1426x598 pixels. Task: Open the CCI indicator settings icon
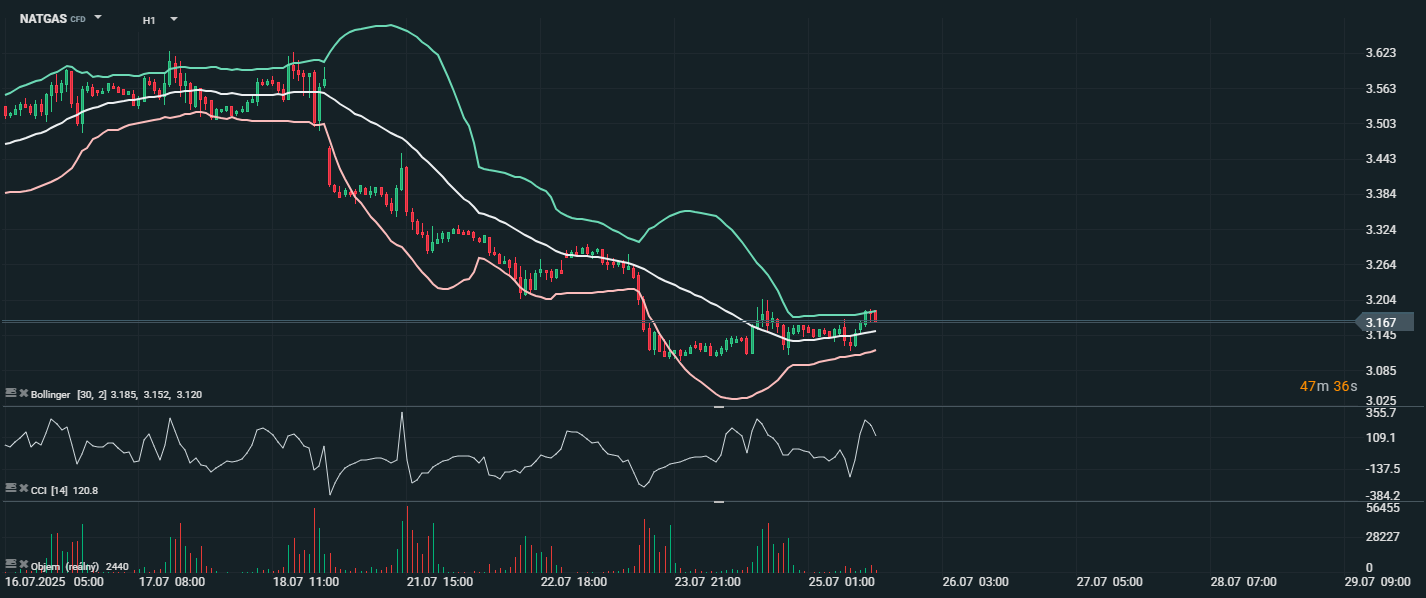pyautogui.click(x=10, y=489)
